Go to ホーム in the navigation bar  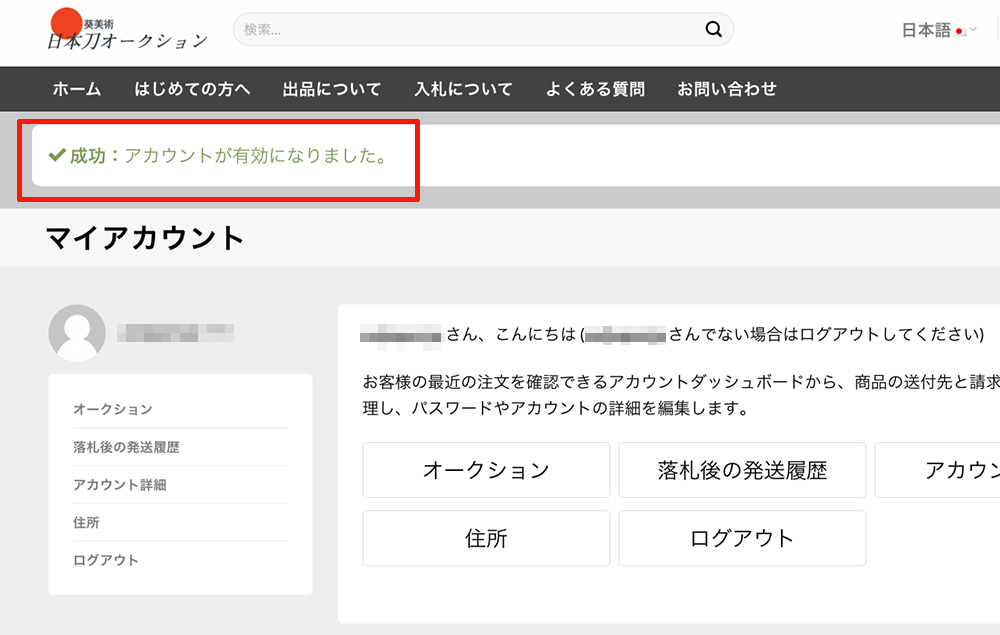[x=77, y=89]
